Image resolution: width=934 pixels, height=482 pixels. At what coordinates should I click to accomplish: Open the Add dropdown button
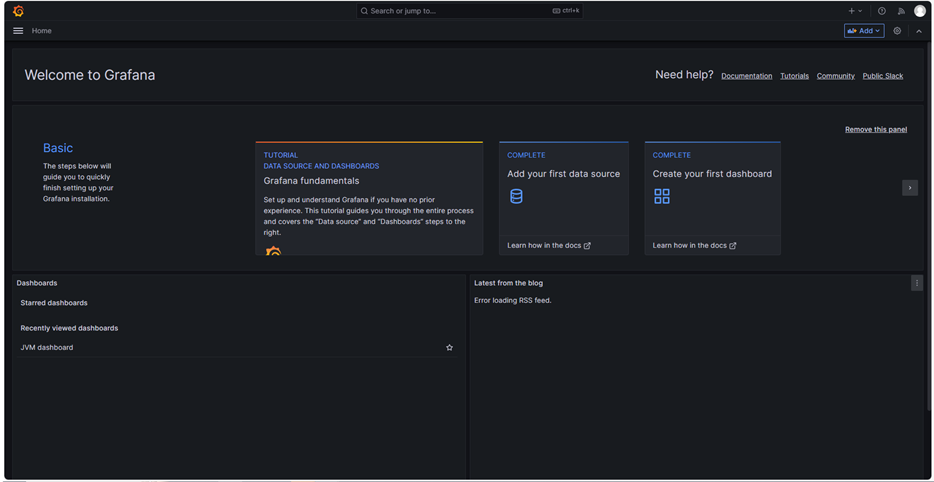(x=864, y=31)
